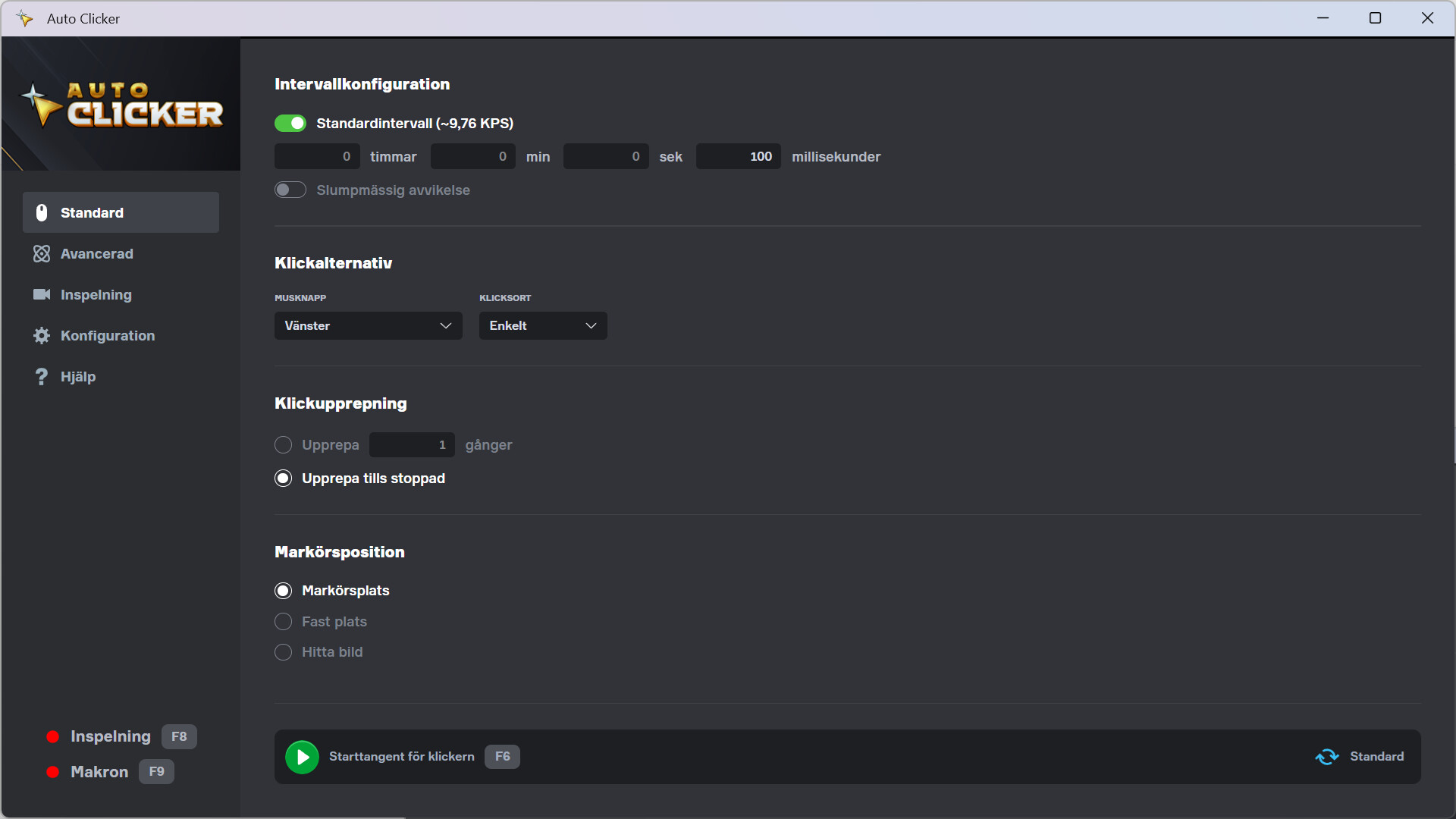Screen dimensions: 1456x819
Task: Click the Konfiguration gear icon
Action: (x=42, y=336)
